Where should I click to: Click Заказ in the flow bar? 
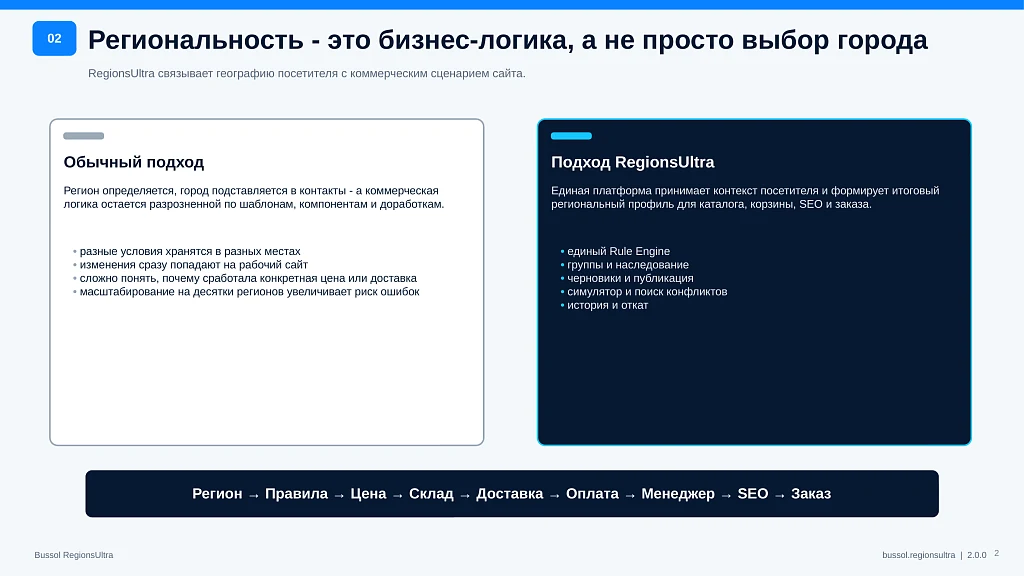point(811,494)
